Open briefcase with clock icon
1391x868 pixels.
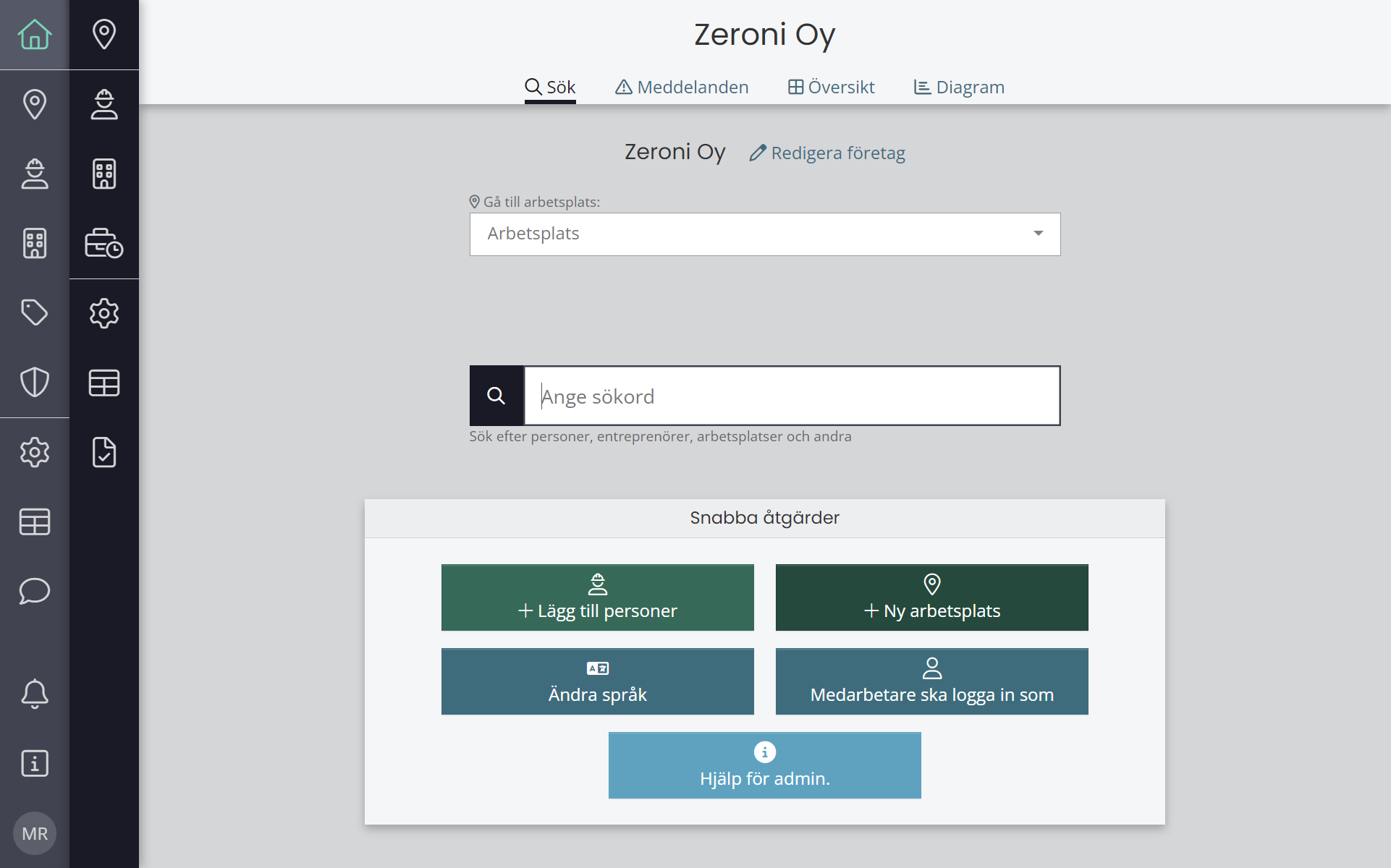click(103, 244)
